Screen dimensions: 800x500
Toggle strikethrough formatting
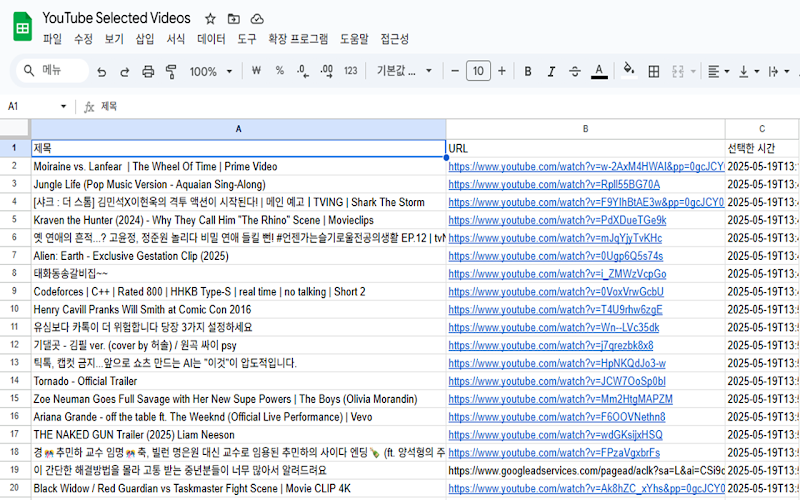coord(575,71)
